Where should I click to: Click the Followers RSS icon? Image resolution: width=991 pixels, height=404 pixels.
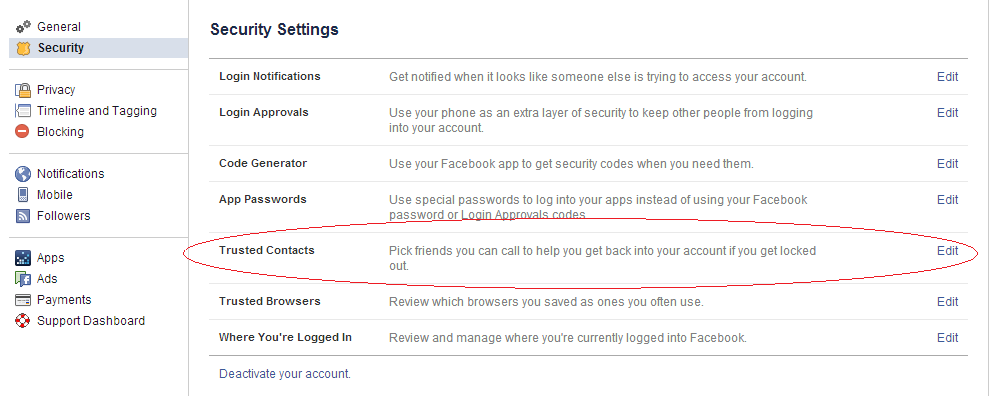(23, 216)
